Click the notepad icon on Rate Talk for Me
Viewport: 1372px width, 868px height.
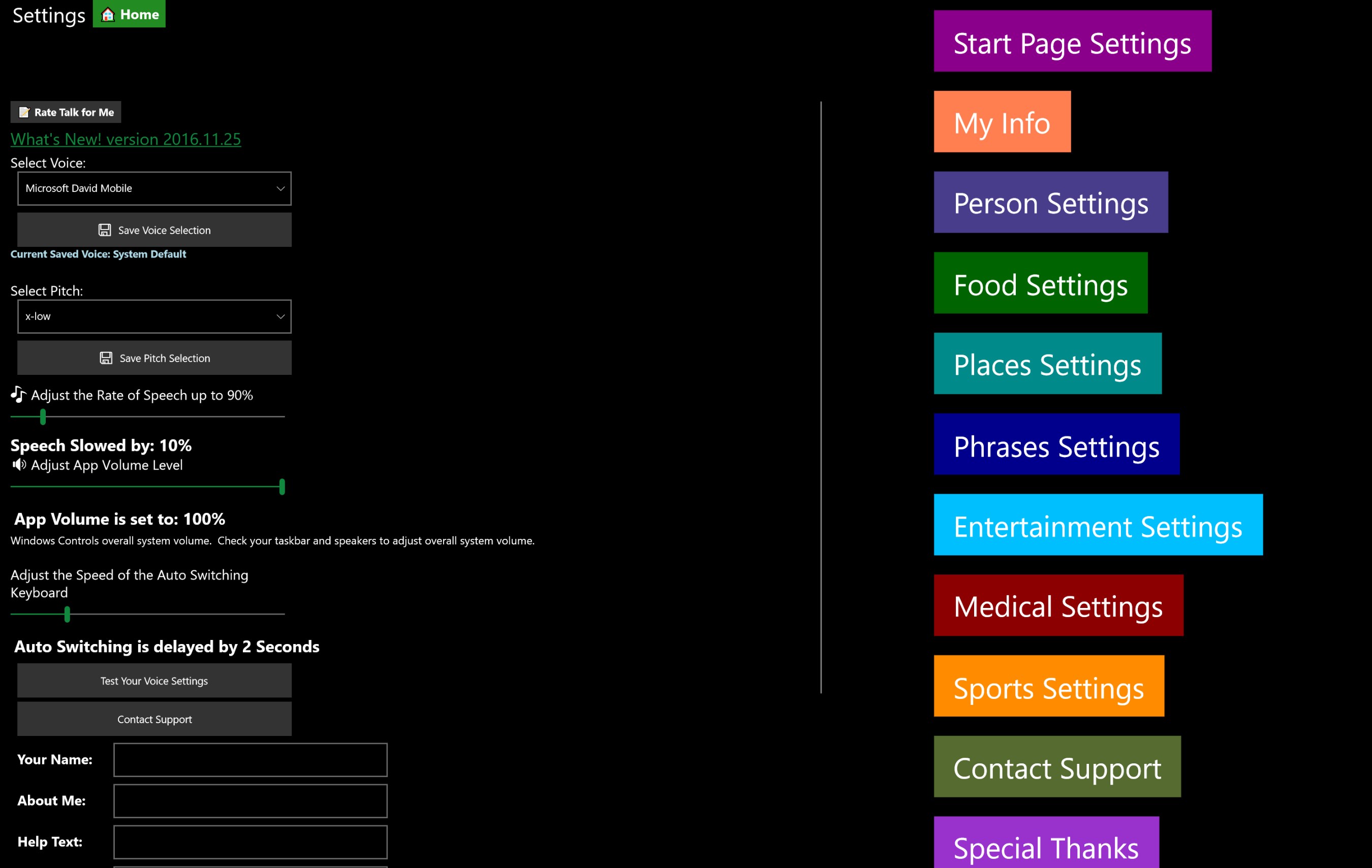click(x=24, y=112)
